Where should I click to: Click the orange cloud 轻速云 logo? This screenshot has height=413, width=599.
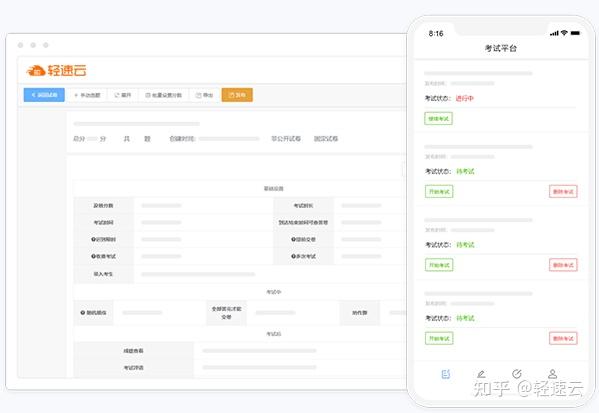click(56, 70)
